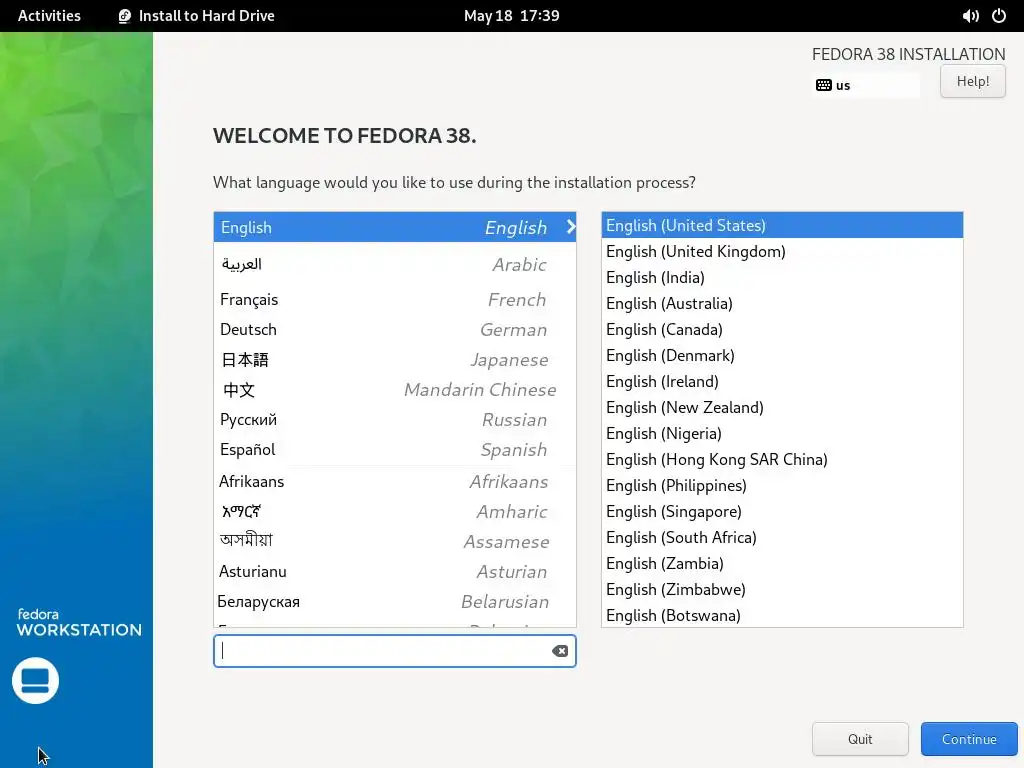Choose English (Philippines) locale
1024x768 pixels.
tap(782, 486)
